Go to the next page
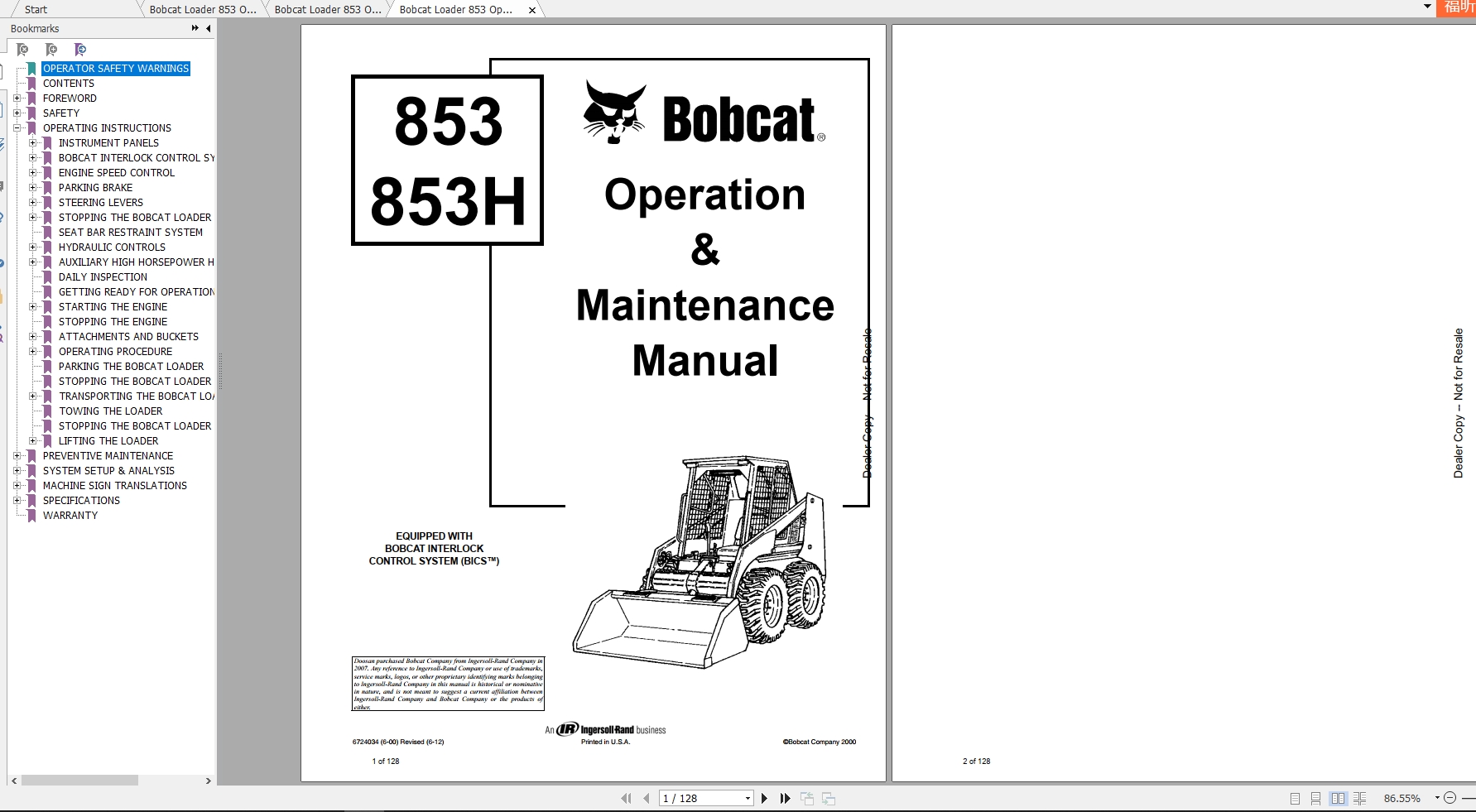The image size is (1476, 812). click(x=764, y=798)
